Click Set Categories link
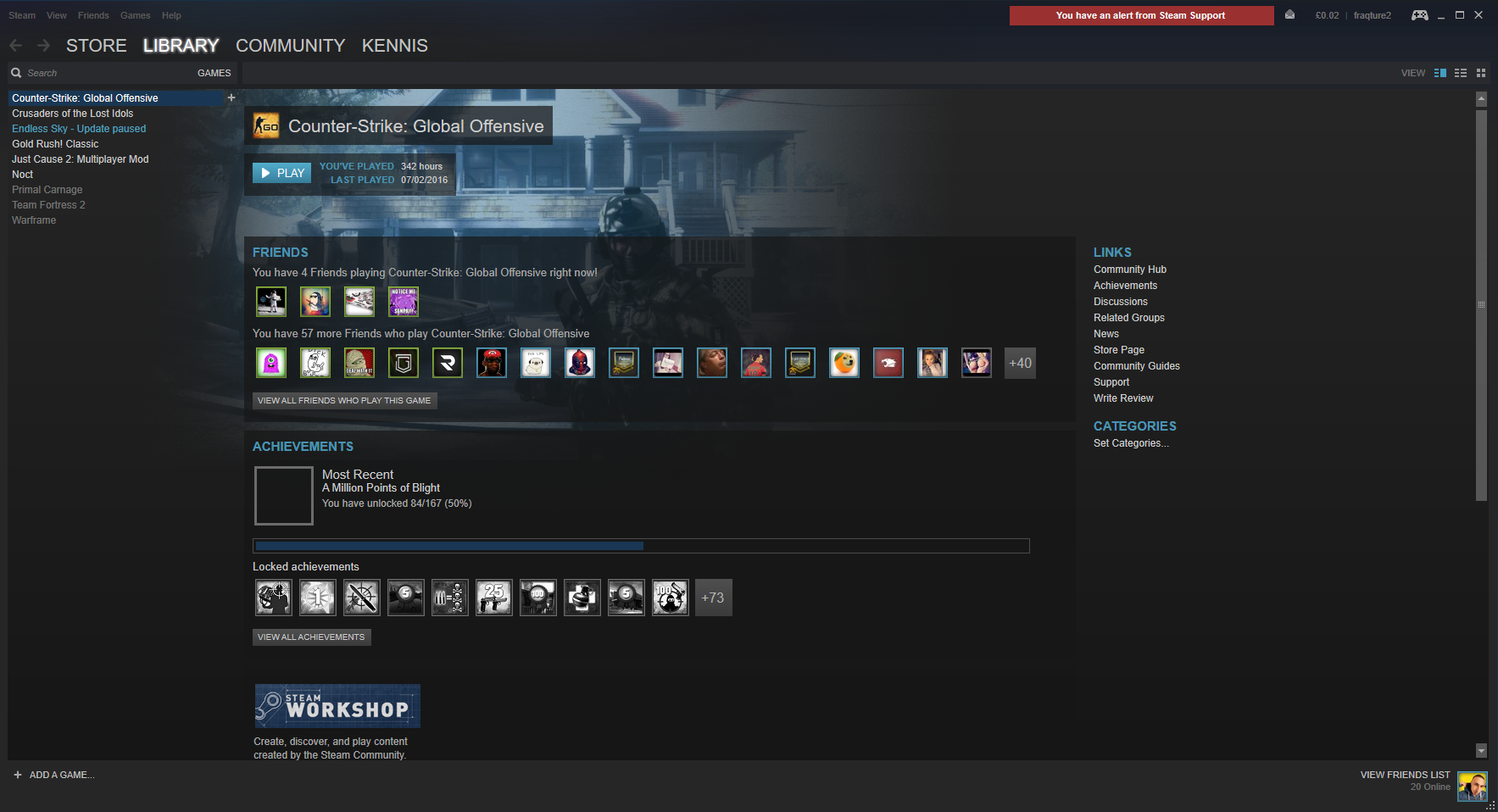 click(x=1131, y=443)
